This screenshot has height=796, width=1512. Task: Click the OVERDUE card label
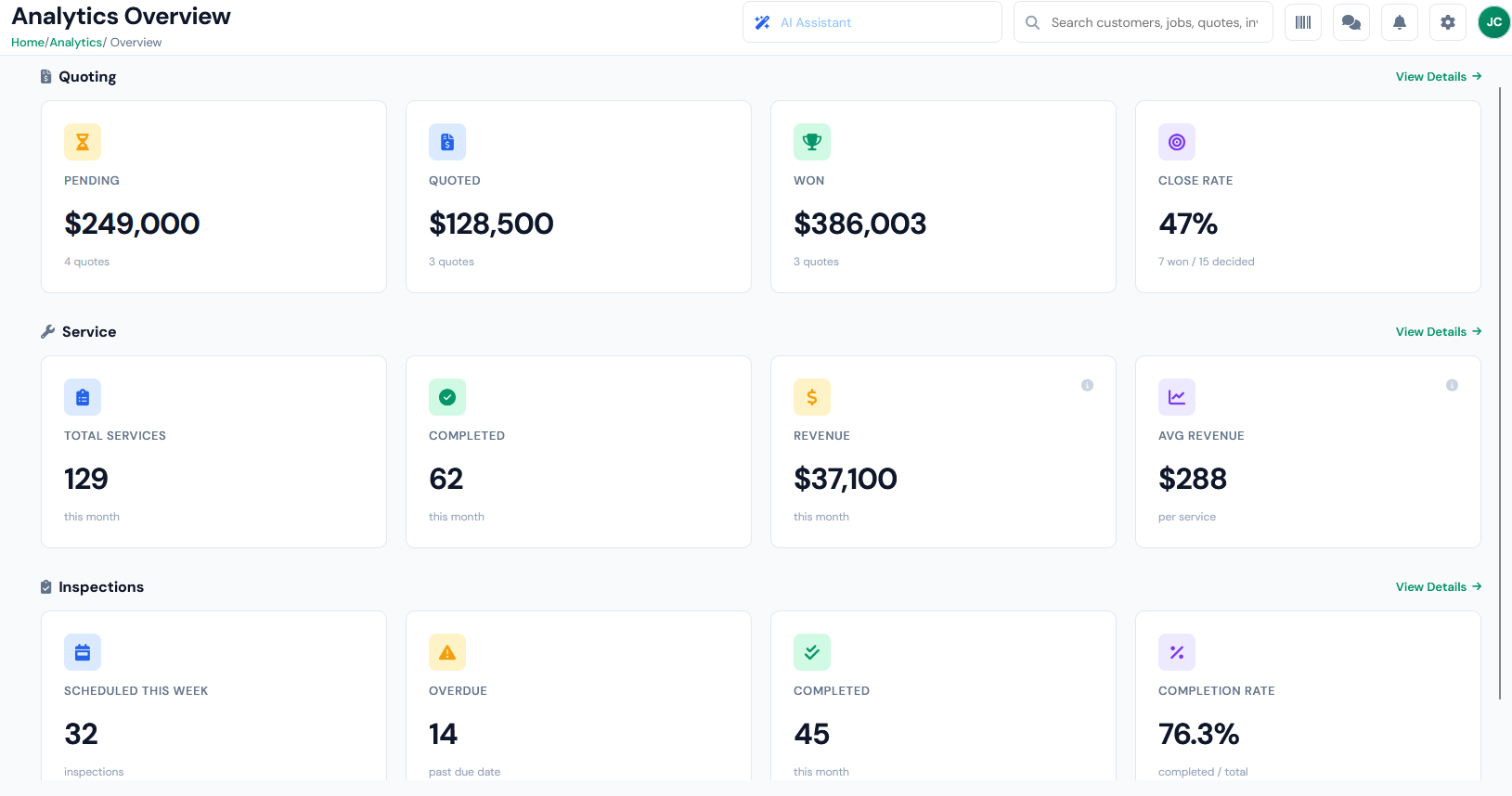click(459, 691)
